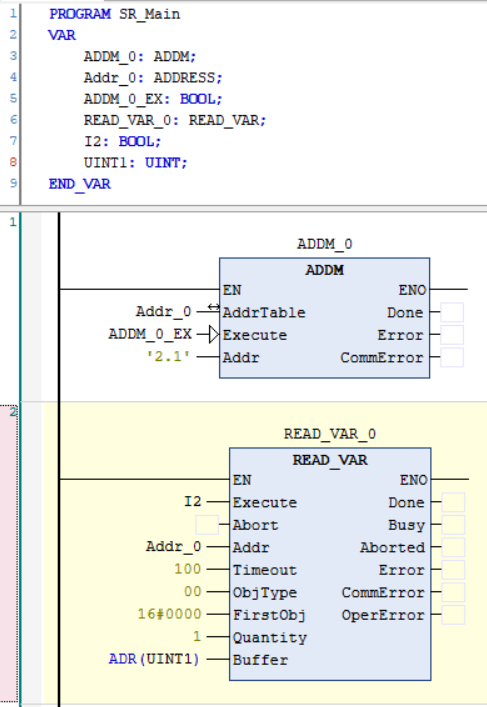This screenshot has height=707, width=487.
Task: Click the I2: BOOL; declaration line
Action: point(122,142)
